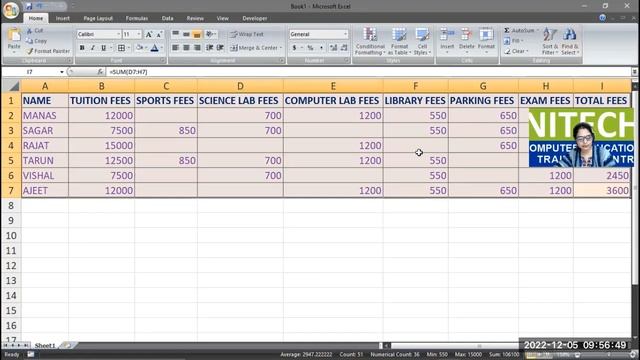Click Decrease Decimal
This screenshot has width=640, height=360.
344,48
